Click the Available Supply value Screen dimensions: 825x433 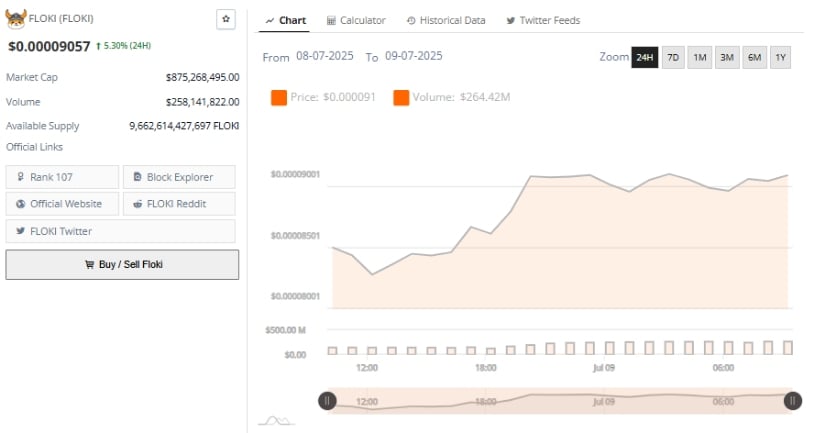click(184, 126)
